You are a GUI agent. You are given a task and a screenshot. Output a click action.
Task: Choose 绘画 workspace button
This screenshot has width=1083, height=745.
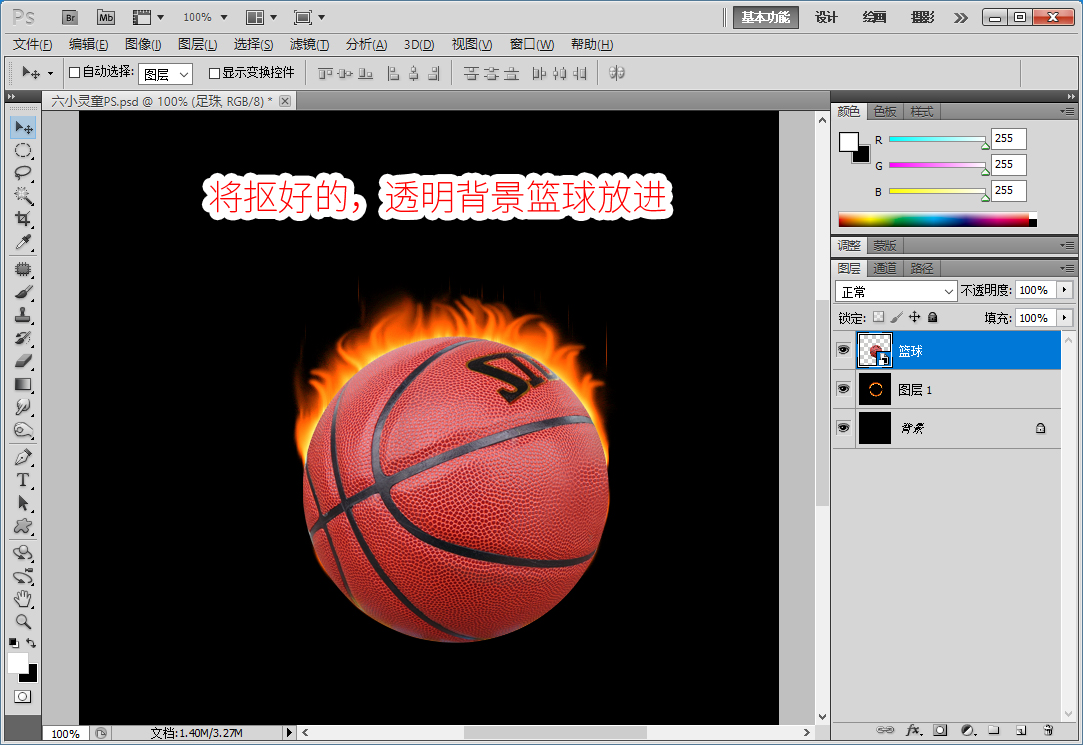(874, 17)
